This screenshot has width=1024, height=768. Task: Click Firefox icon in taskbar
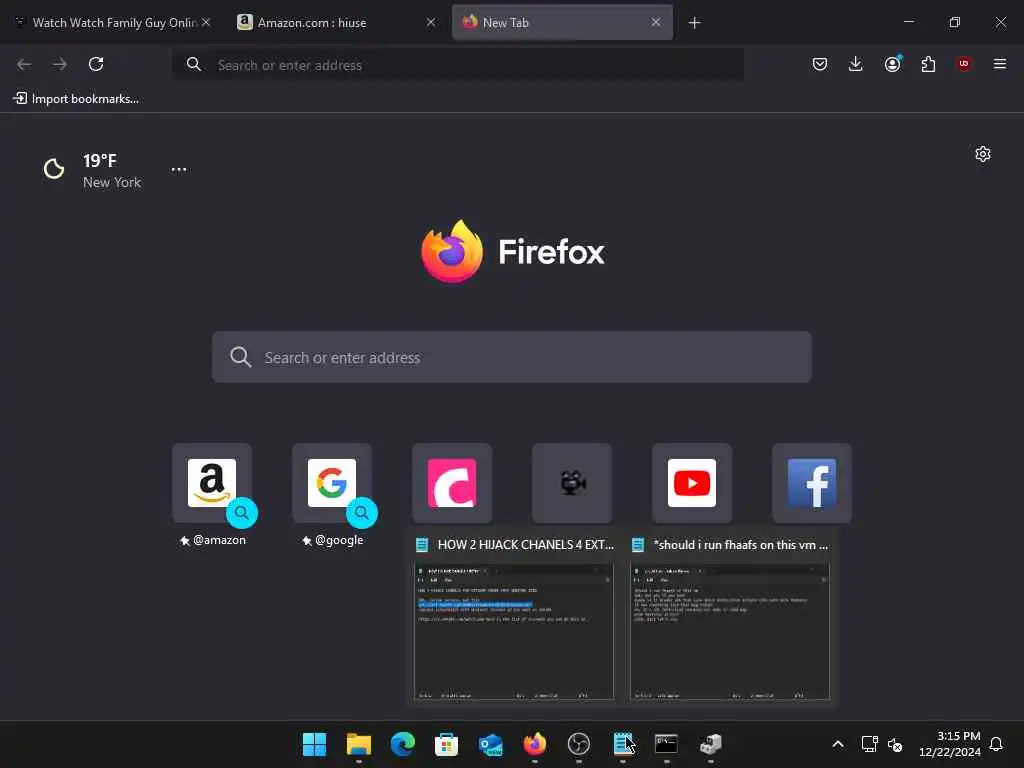pos(535,744)
